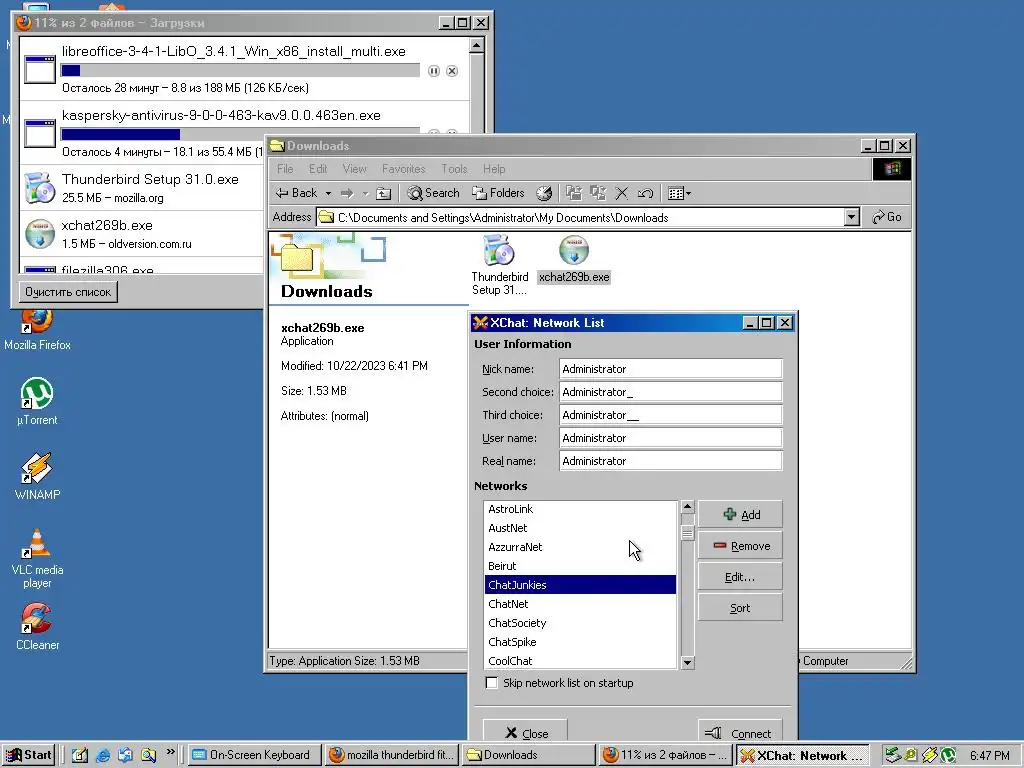Screen dimensions: 1024x768
Task: Select AstroLink in the Networks list
Action: pos(581,509)
